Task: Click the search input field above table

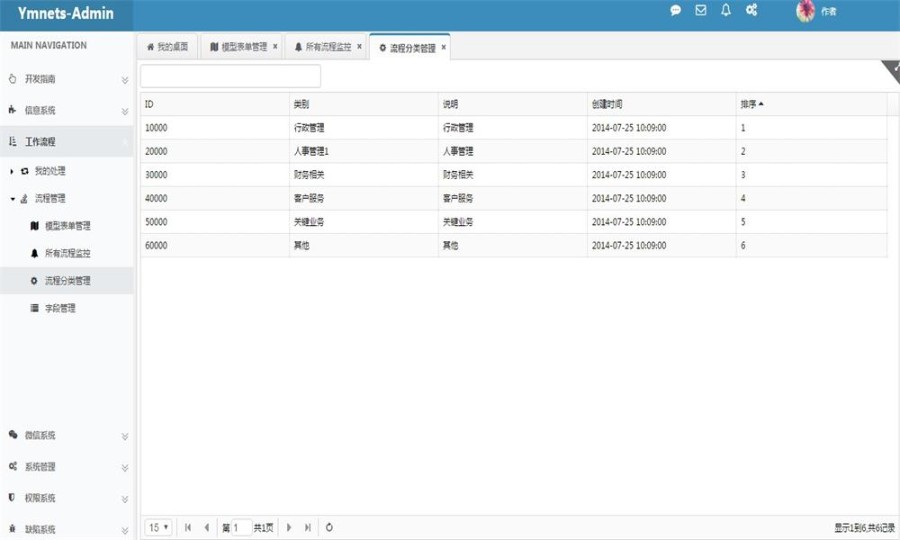Action: pos(231,76)
